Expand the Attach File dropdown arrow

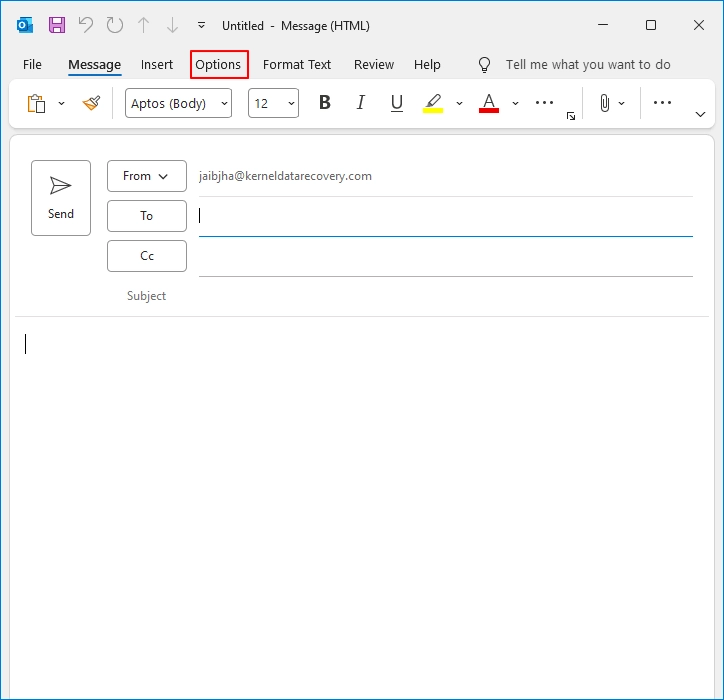pos(622,103)
